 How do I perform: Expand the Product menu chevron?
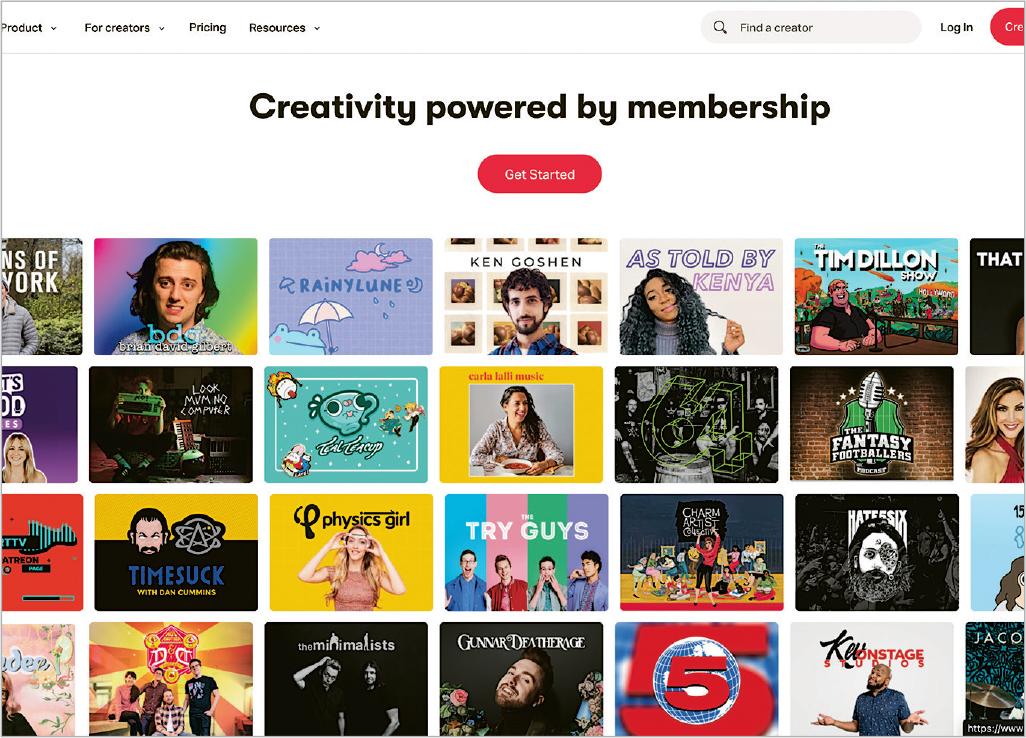tap(54, 28)
